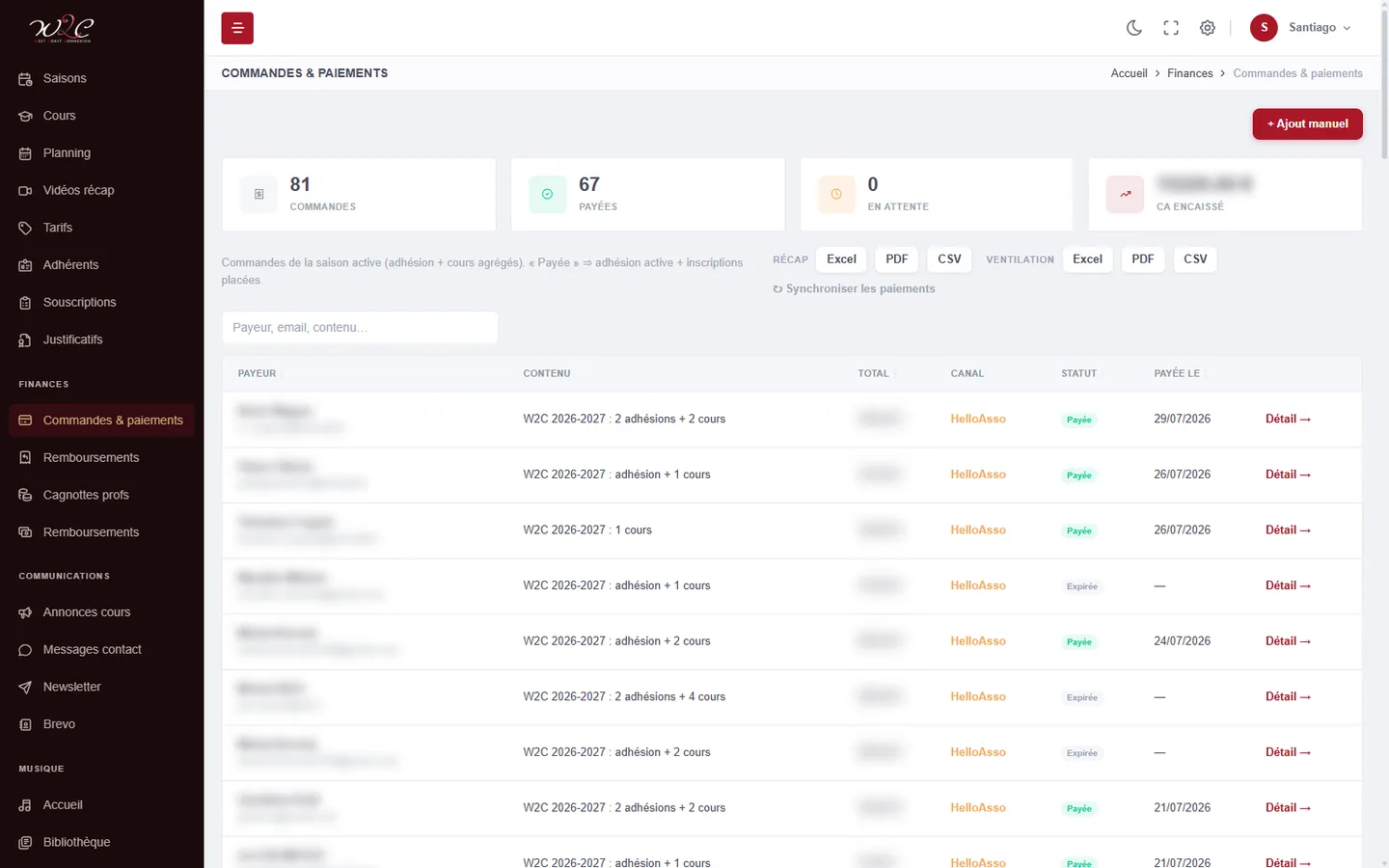
Task: Click the + Ajout manuel button
Action: point(1307,123)
